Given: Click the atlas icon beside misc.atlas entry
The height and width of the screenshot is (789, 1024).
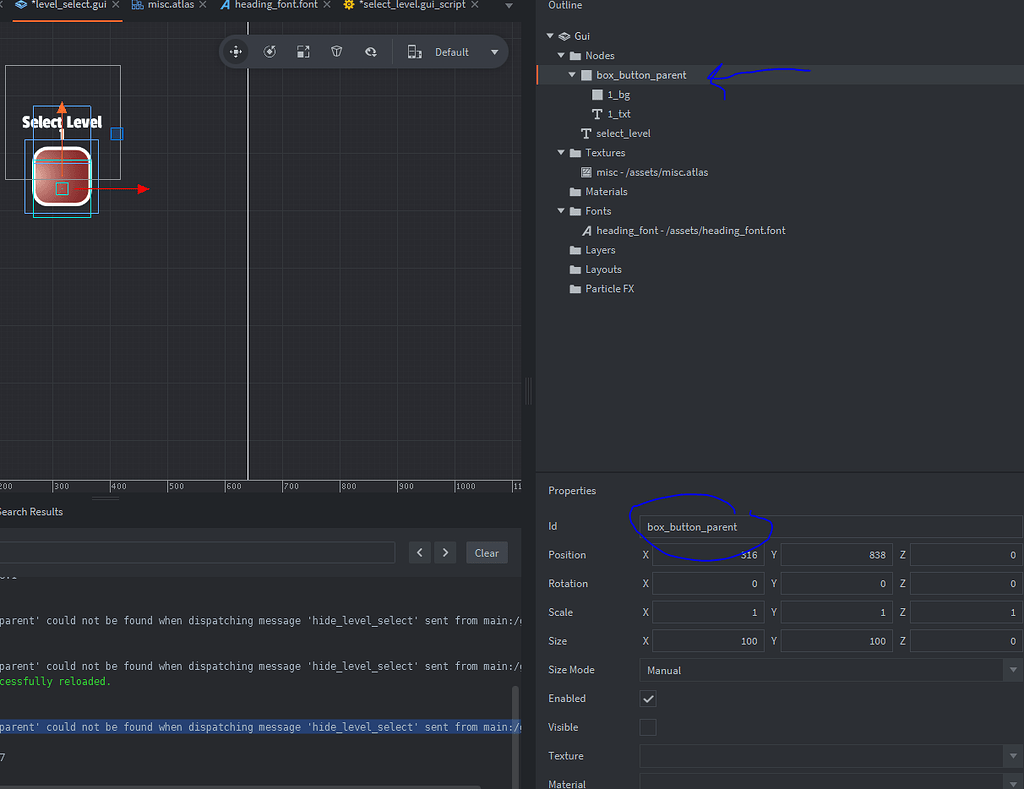Looking at the screenshot, I should (585, 171).
